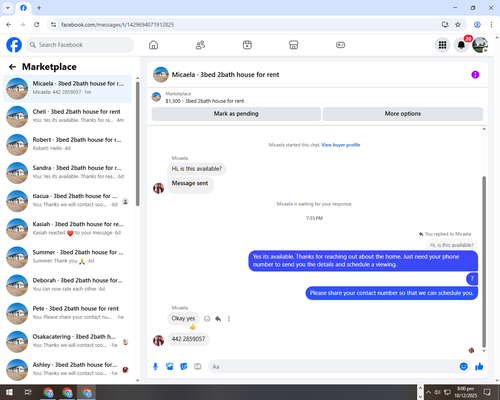The height and width of the screenshot is (400, 500).
Task: Open Sandra conversation in the list
Action: pyautogui.click(x=67, y=173)
